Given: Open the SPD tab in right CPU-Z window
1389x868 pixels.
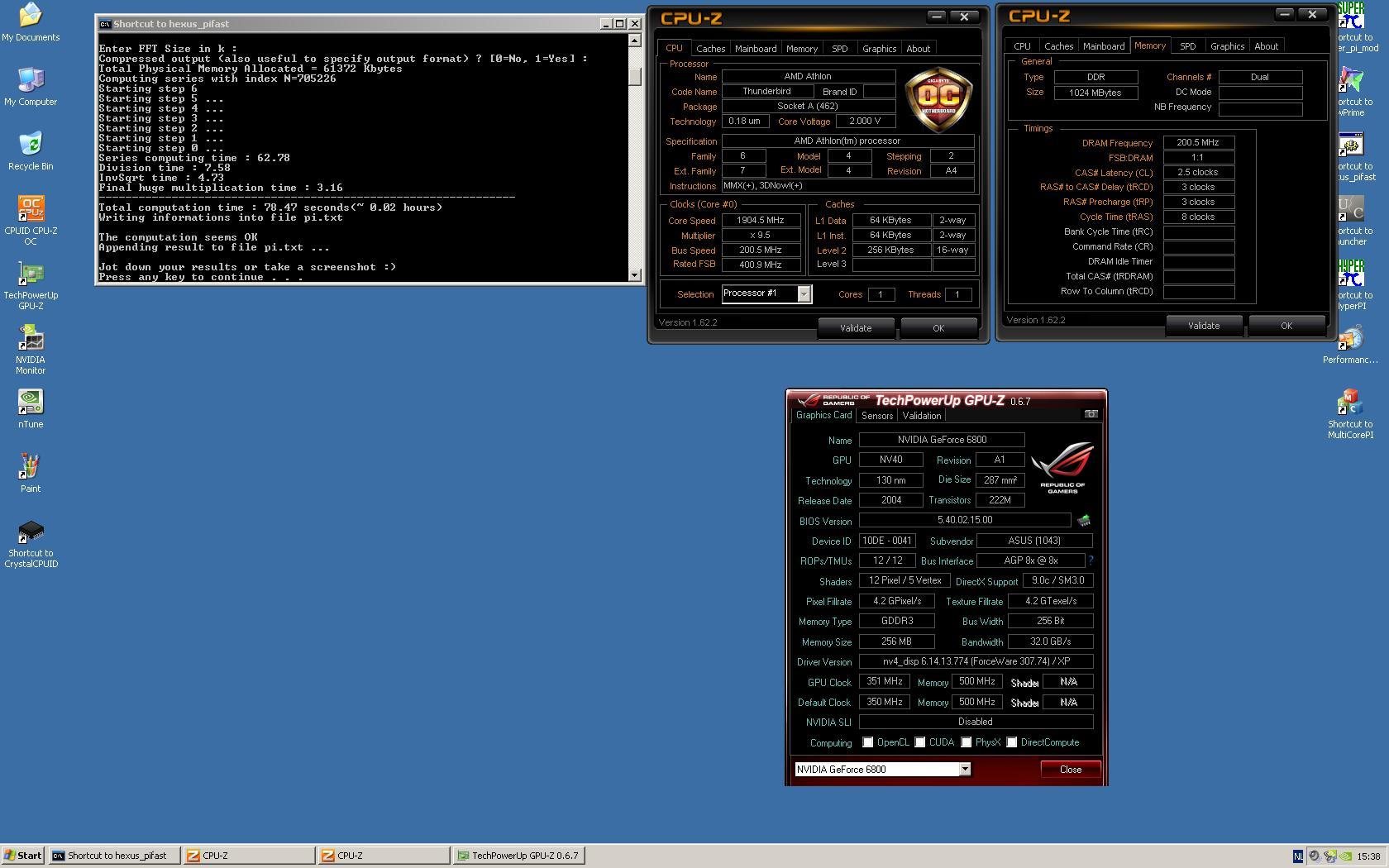Looking at the screenshot, I should coord(1187,46).
